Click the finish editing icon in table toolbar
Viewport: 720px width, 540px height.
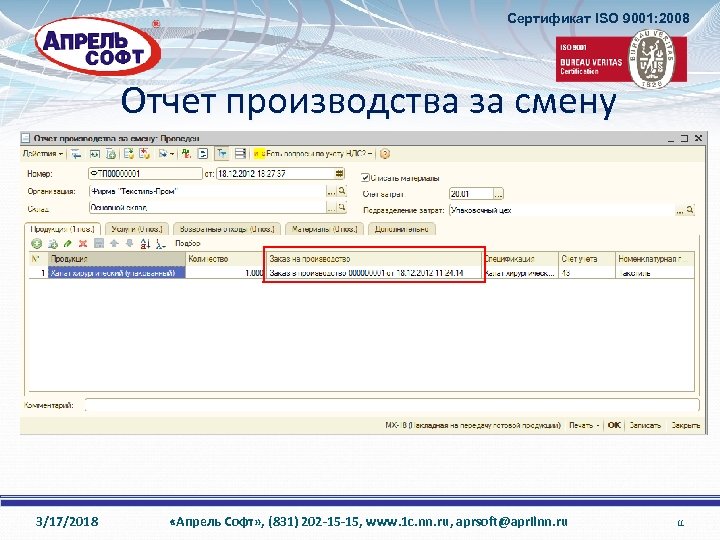tap(99, 244)
